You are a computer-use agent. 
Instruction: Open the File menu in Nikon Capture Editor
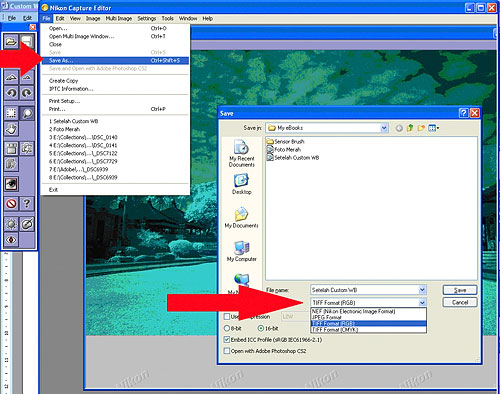click(x=46, y=18)
